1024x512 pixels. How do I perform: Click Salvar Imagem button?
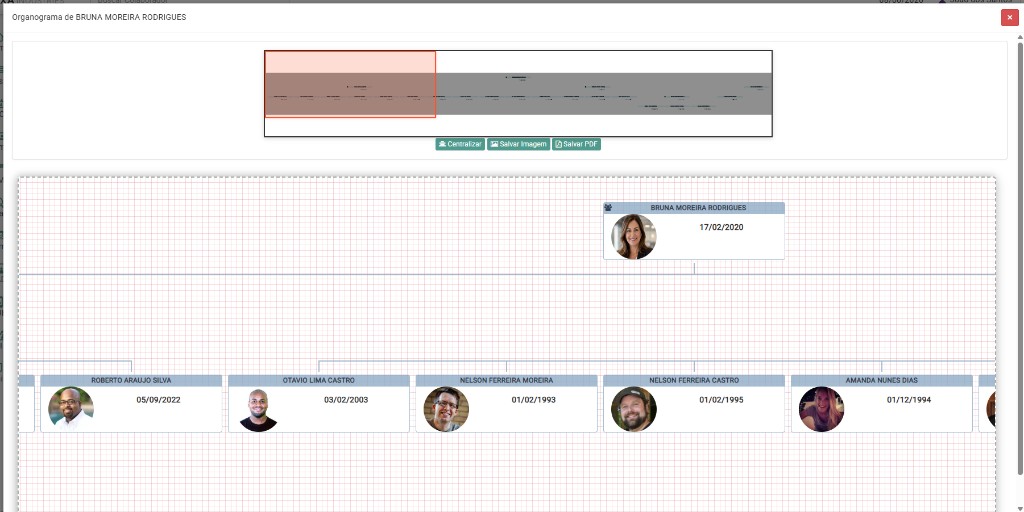tap(519, 144)
